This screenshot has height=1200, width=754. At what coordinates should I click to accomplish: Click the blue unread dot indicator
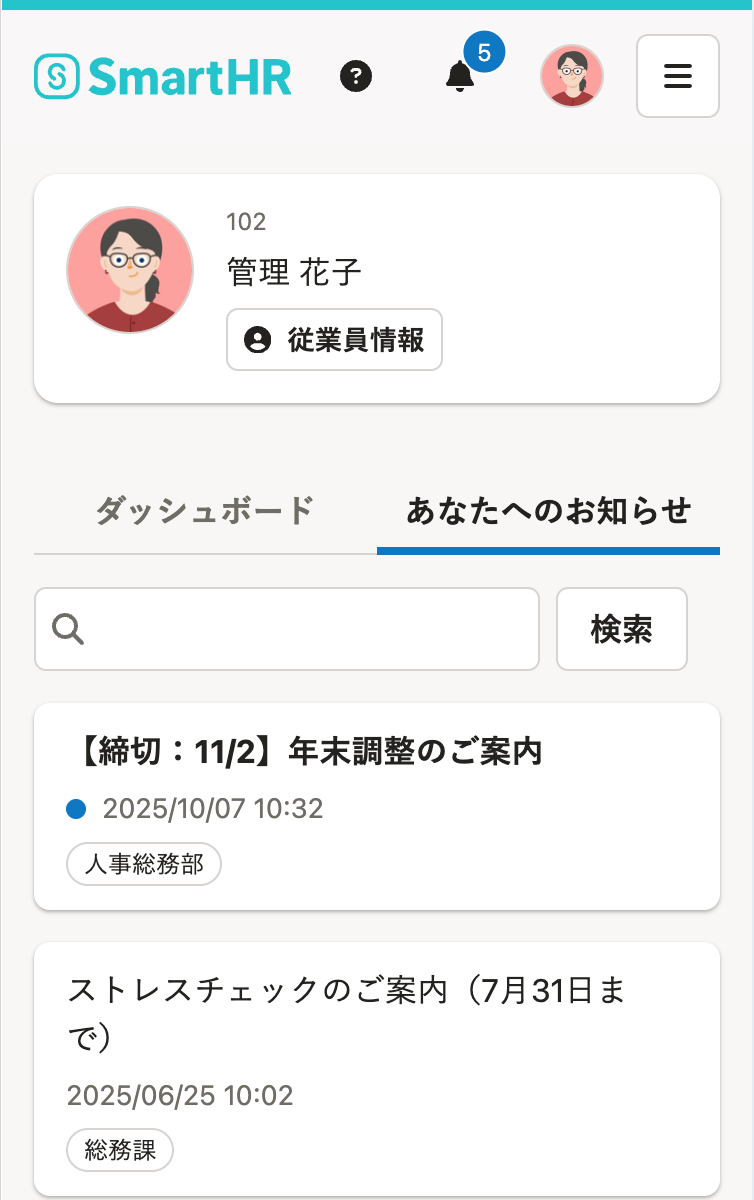coord(76,808)
